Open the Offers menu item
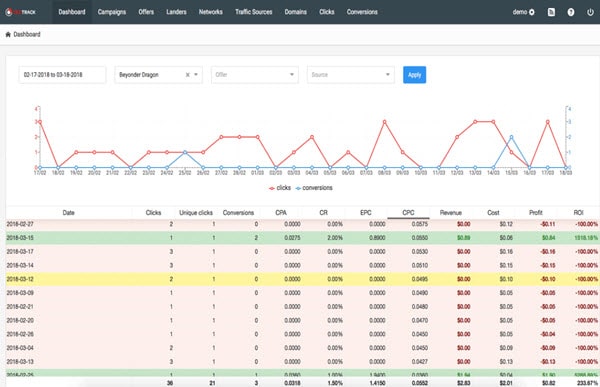The width and height of the screenshot is (600, 387). click(x=146, y=12)
